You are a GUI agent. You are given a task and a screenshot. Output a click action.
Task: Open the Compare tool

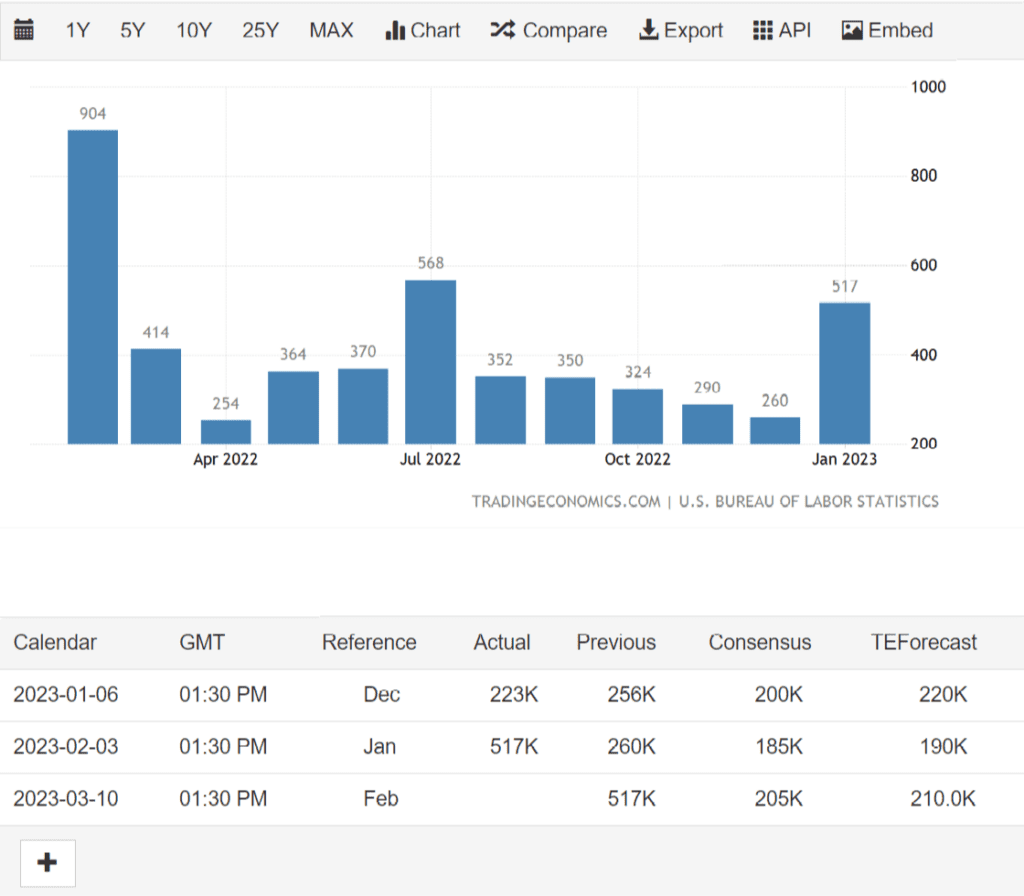549,30
